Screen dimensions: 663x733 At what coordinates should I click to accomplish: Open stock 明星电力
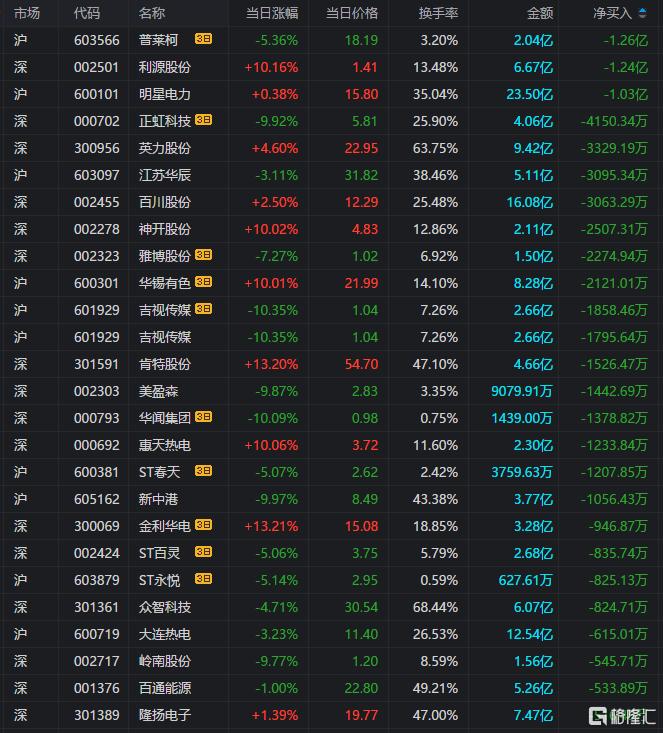165,94
